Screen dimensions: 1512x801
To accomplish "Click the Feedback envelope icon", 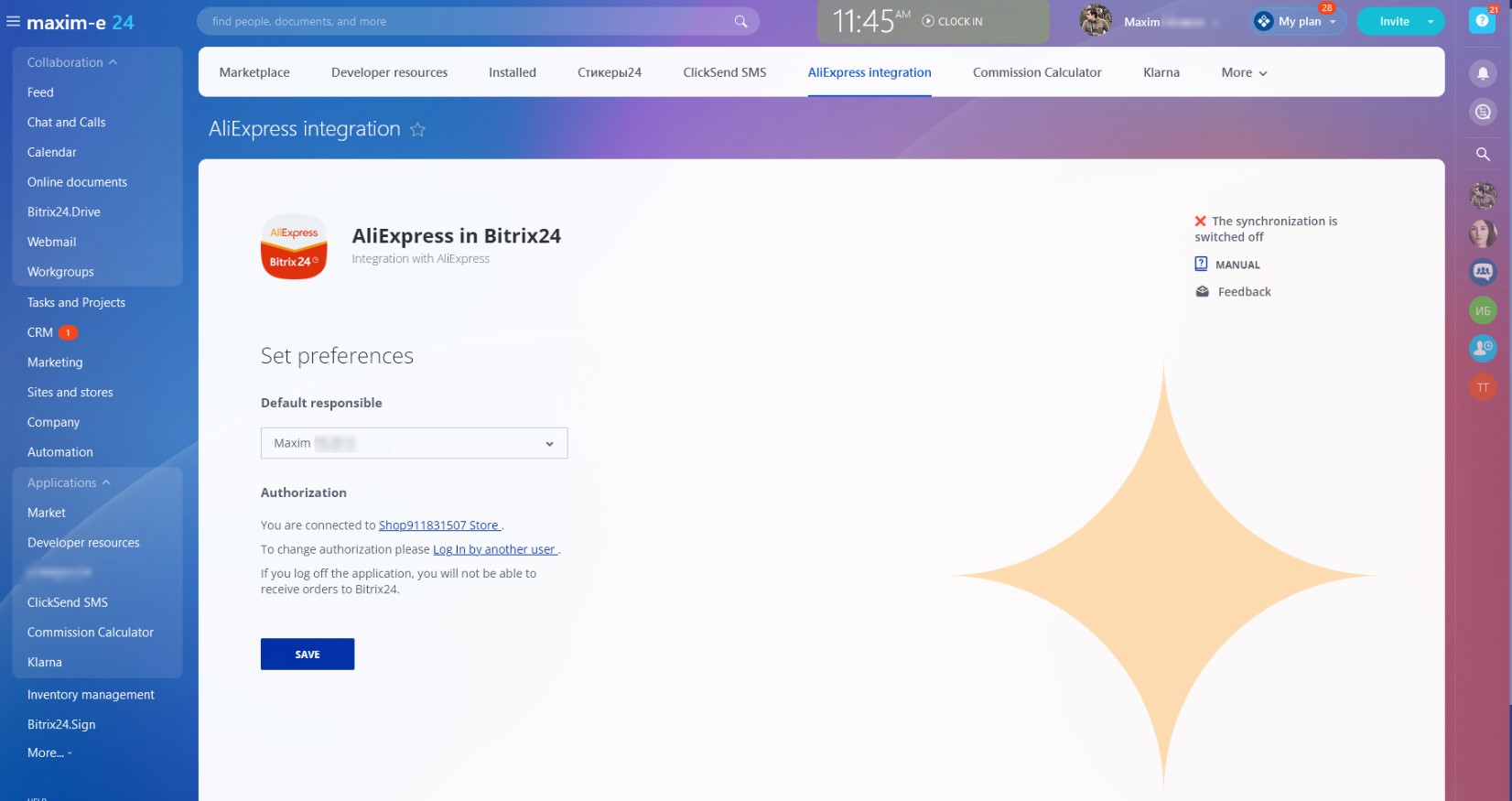I will [1202, 291].
